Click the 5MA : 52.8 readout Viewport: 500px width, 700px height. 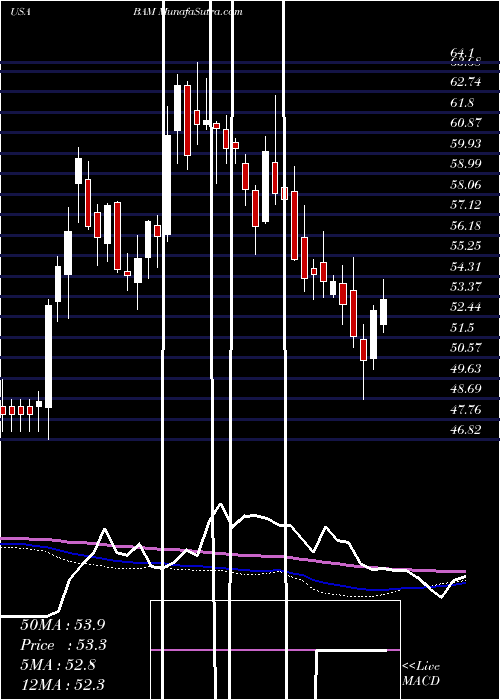(58, 666)
